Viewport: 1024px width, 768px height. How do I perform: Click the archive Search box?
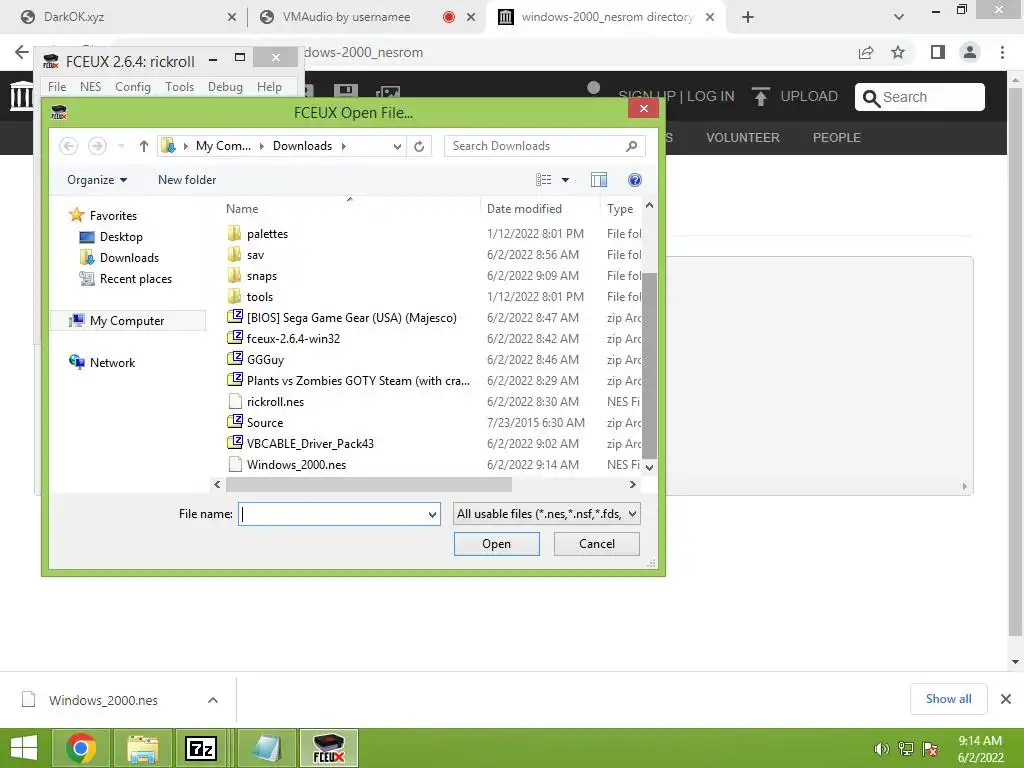[920, 97]
